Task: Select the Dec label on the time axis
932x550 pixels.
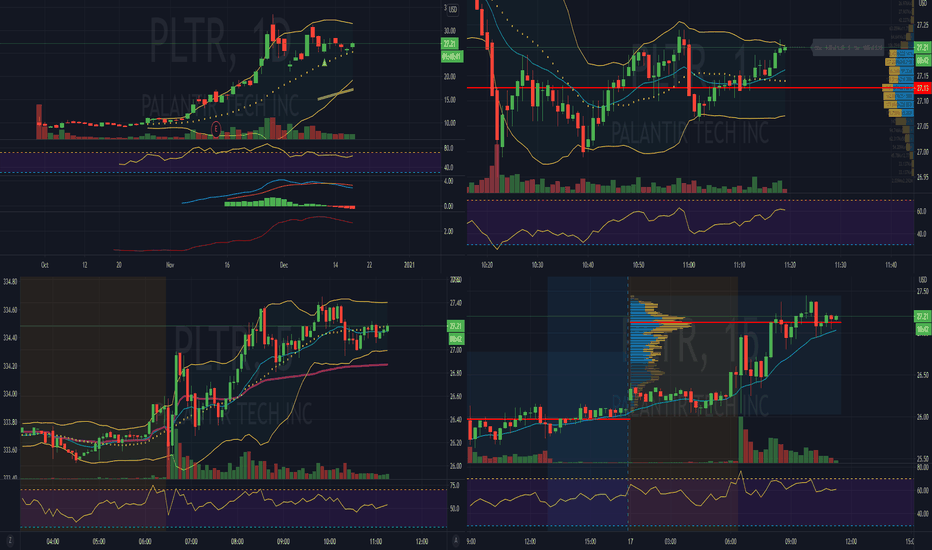Action: [284, 265]
